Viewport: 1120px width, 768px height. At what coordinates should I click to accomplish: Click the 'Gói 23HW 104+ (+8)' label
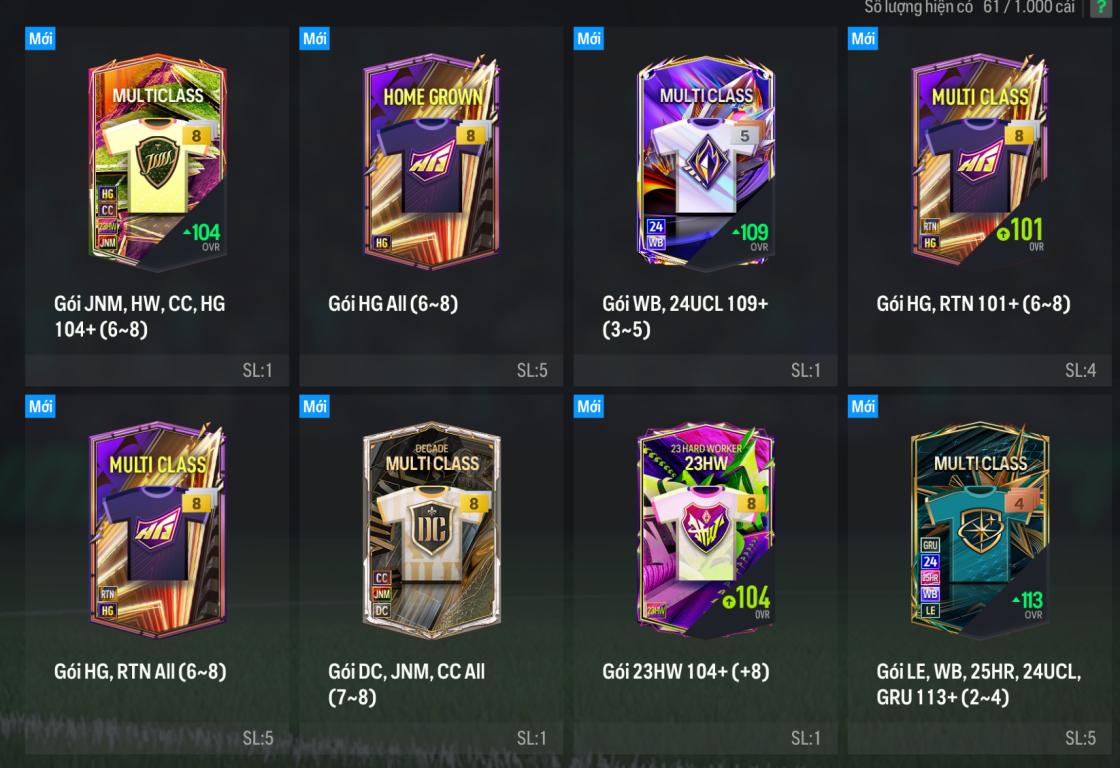(x=685, y=672)
